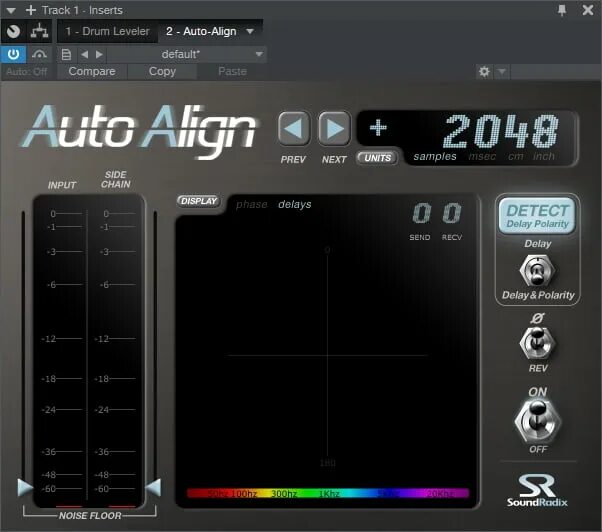Viewport: 602px width, 532px height.
Task: Switch display to delays
Action: click(295, 205)
